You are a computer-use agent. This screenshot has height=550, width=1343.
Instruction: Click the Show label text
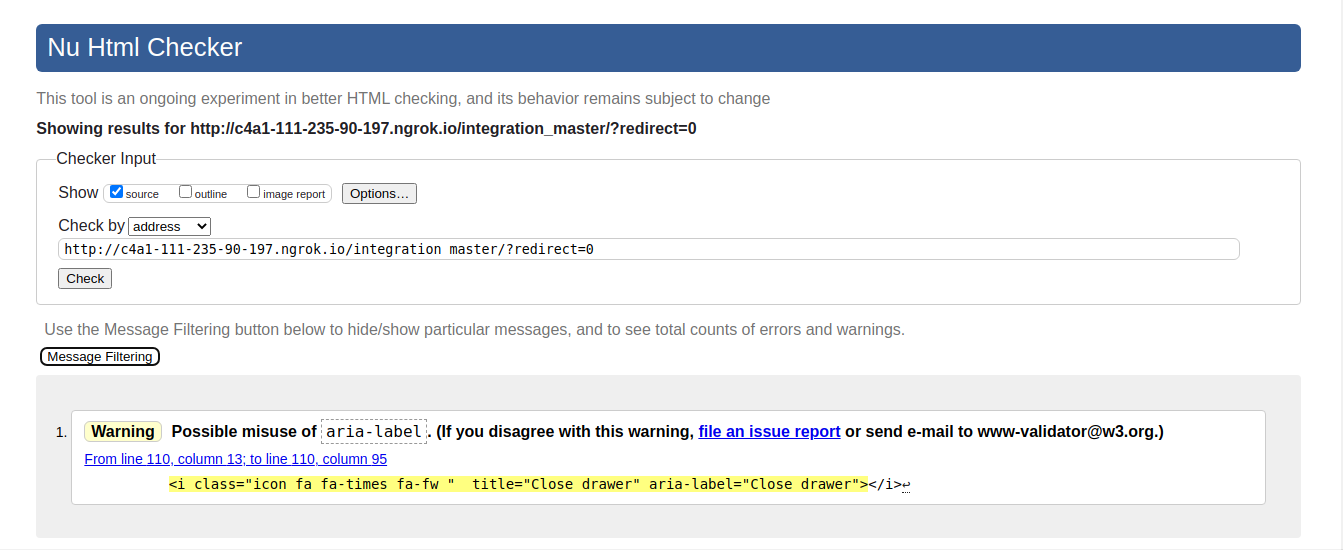(x=78, y=193)
